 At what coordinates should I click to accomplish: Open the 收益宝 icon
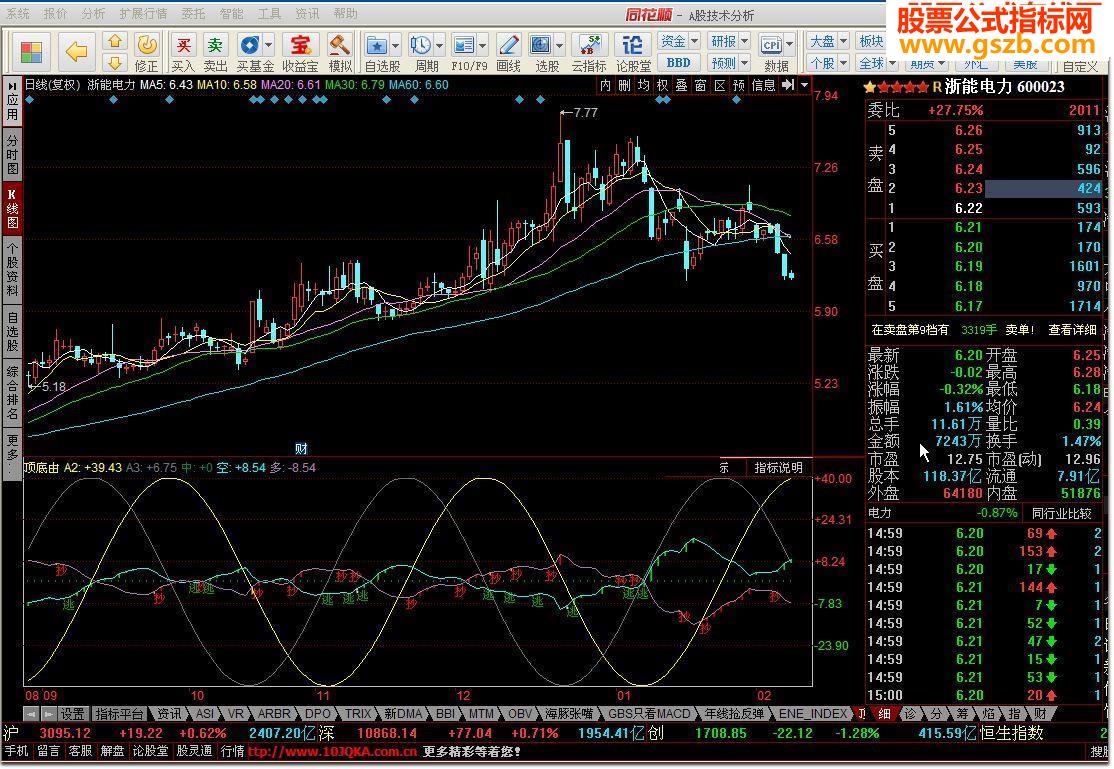[x=301, y=52]
